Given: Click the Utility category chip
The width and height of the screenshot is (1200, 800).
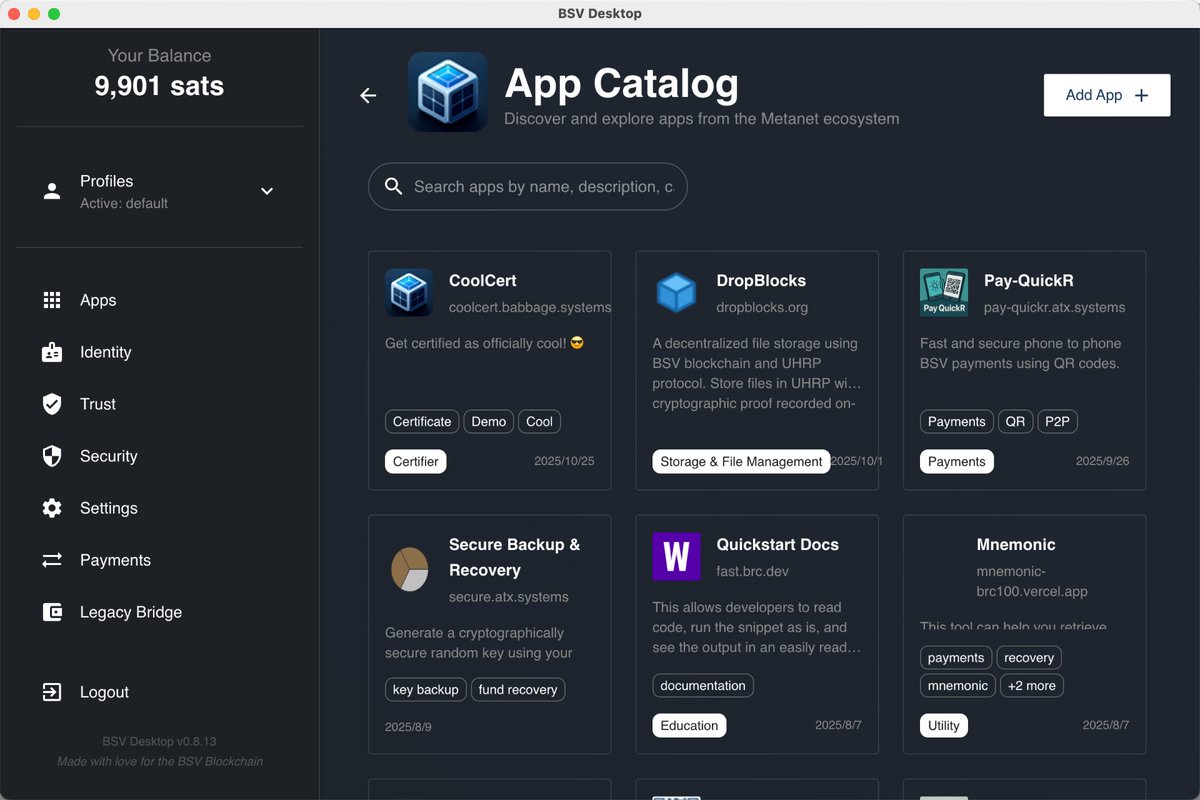Looking at the screenshot, I should tap(944, 726).
